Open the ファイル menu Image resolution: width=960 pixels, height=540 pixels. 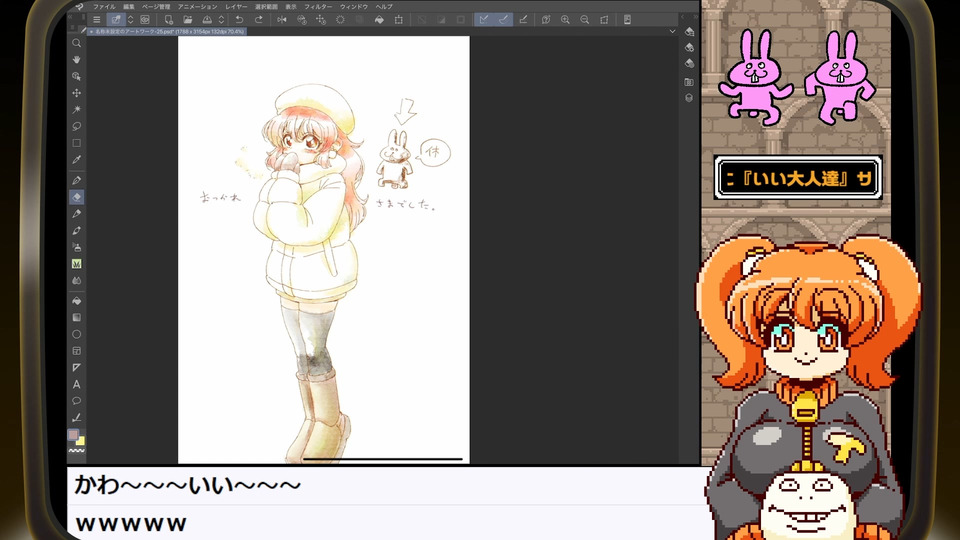(104, 7)
